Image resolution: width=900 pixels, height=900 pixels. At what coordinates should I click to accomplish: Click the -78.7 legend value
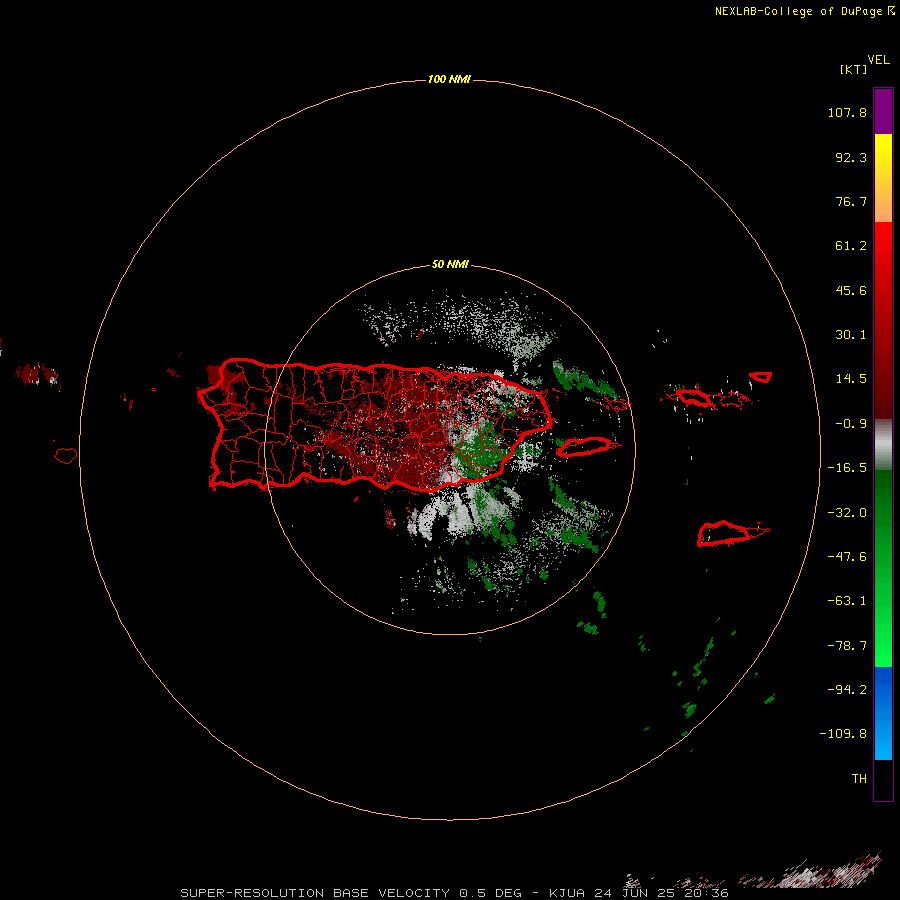pyautogui.click(x=847, y=646)
